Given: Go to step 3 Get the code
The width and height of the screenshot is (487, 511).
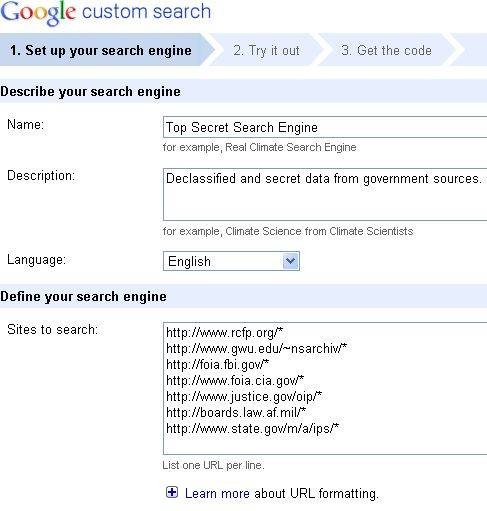Looking at the screenshot, I should (386, 50).
